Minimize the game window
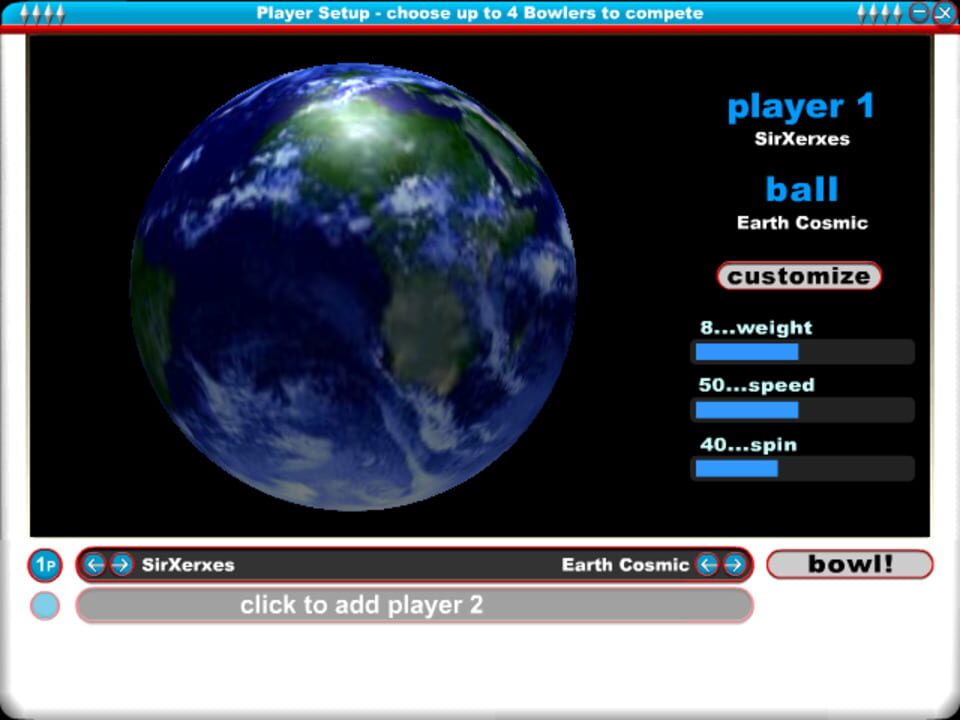Image resolution: width=960 pixels, height=720 pixels. click(x=917, y=13)
